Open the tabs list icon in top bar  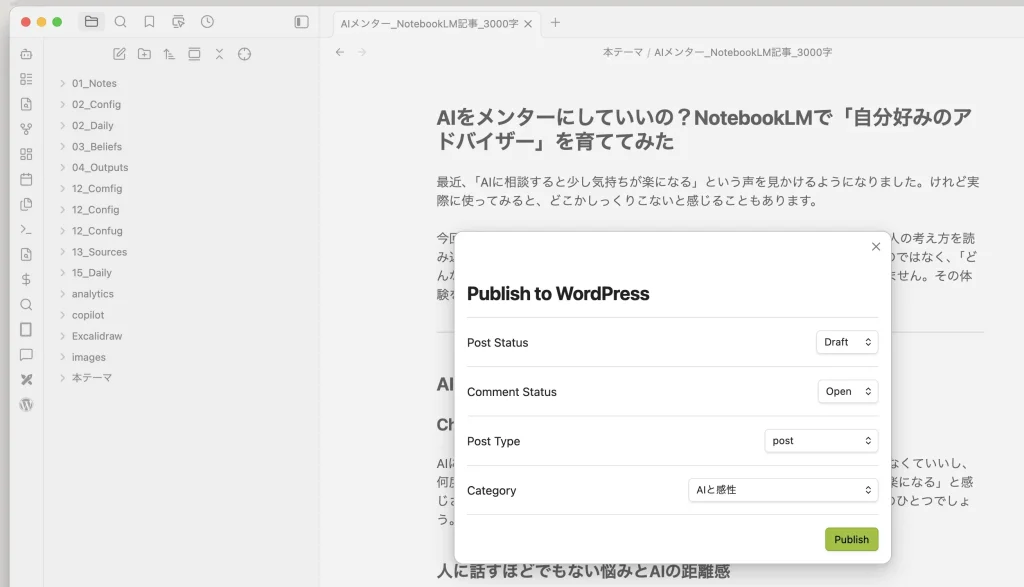pos(178,22)
